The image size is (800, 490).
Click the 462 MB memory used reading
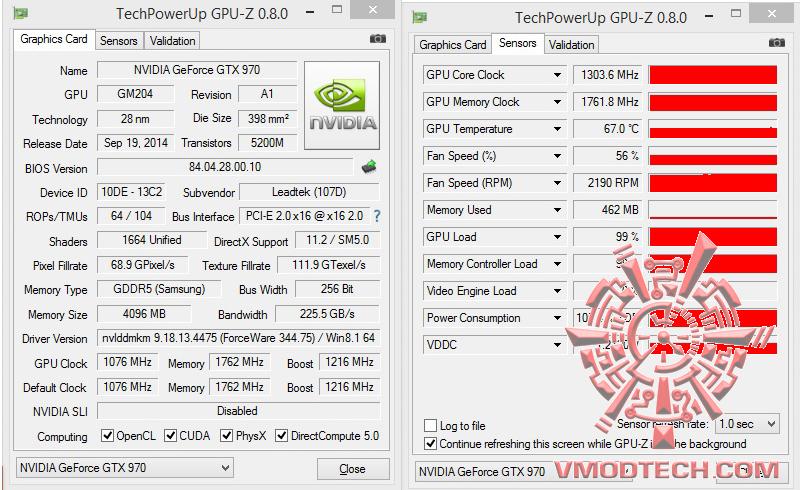607,210
